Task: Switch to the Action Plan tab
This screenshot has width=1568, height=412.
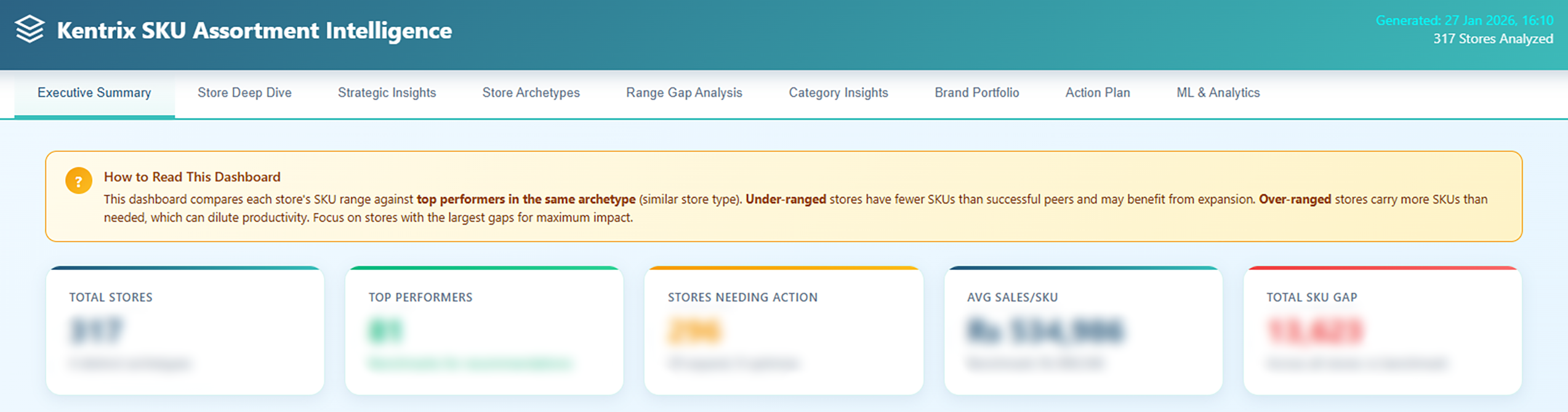Action: (1098, 93)
